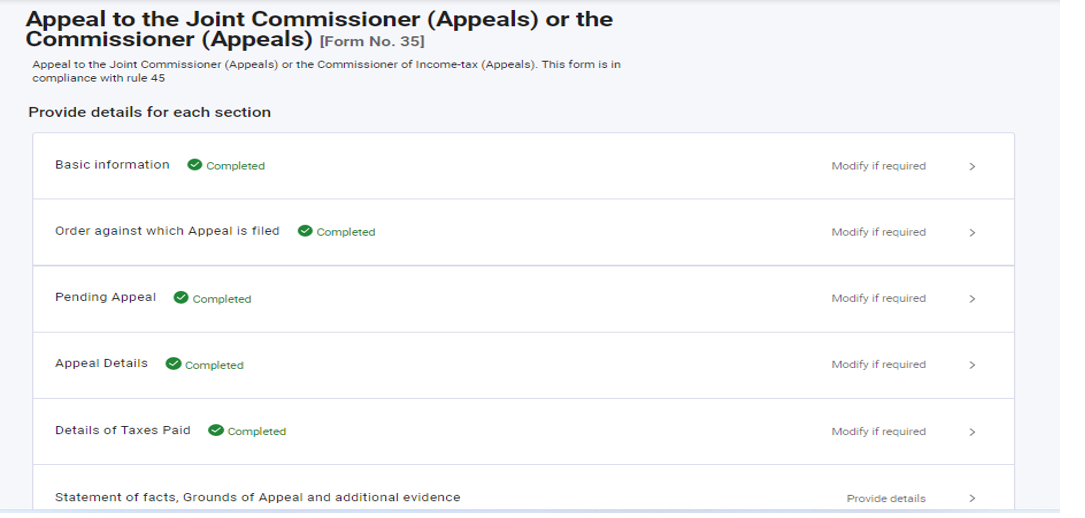Expand the Details of Taxes Paid chevron
The height and width of the screenshot is (518, 1085).
(972, 432)
